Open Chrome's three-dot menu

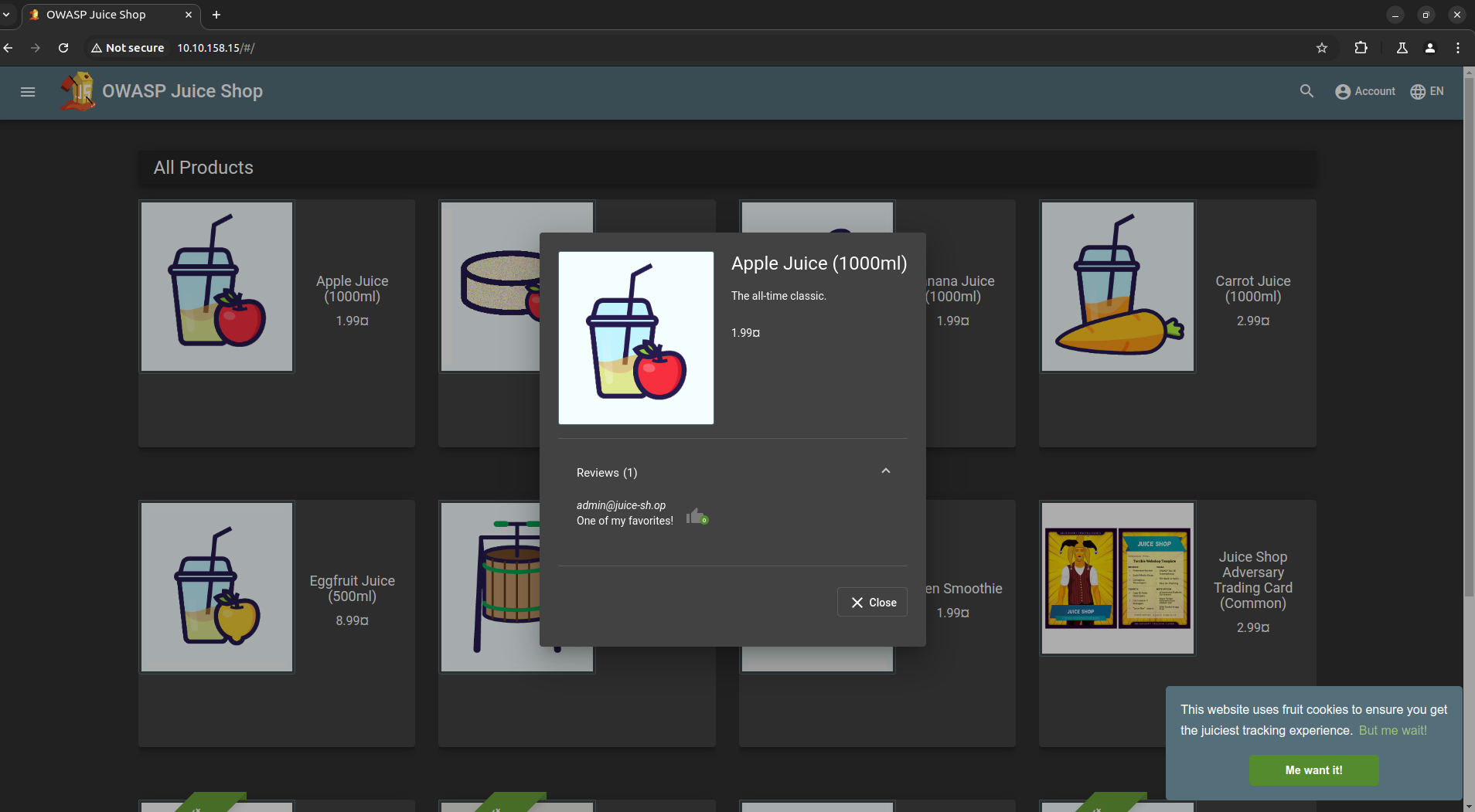1458,48
